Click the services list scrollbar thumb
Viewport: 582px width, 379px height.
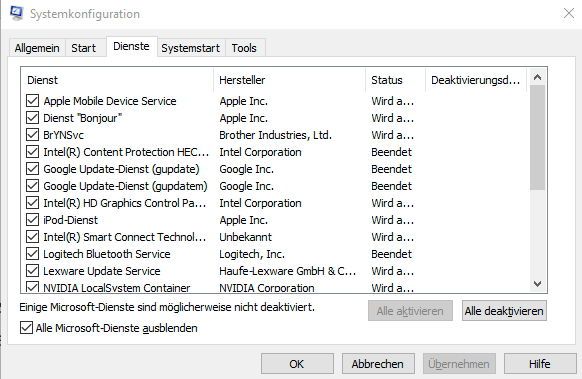[537, 138]
